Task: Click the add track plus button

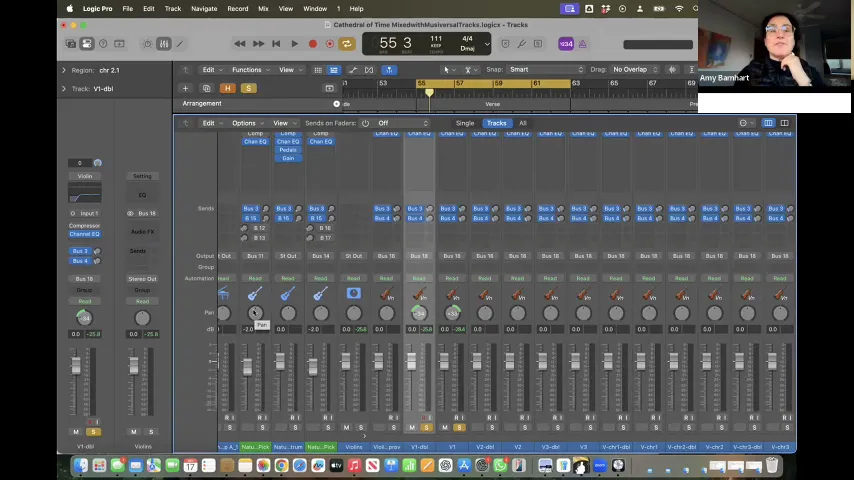Action: click(x=185, y=88)
